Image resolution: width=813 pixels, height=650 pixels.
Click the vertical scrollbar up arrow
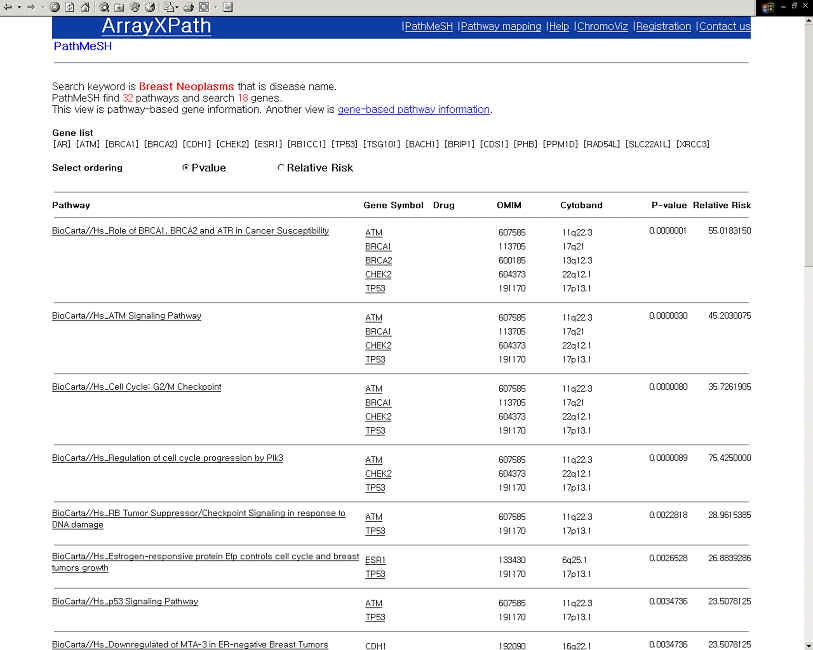808,21
